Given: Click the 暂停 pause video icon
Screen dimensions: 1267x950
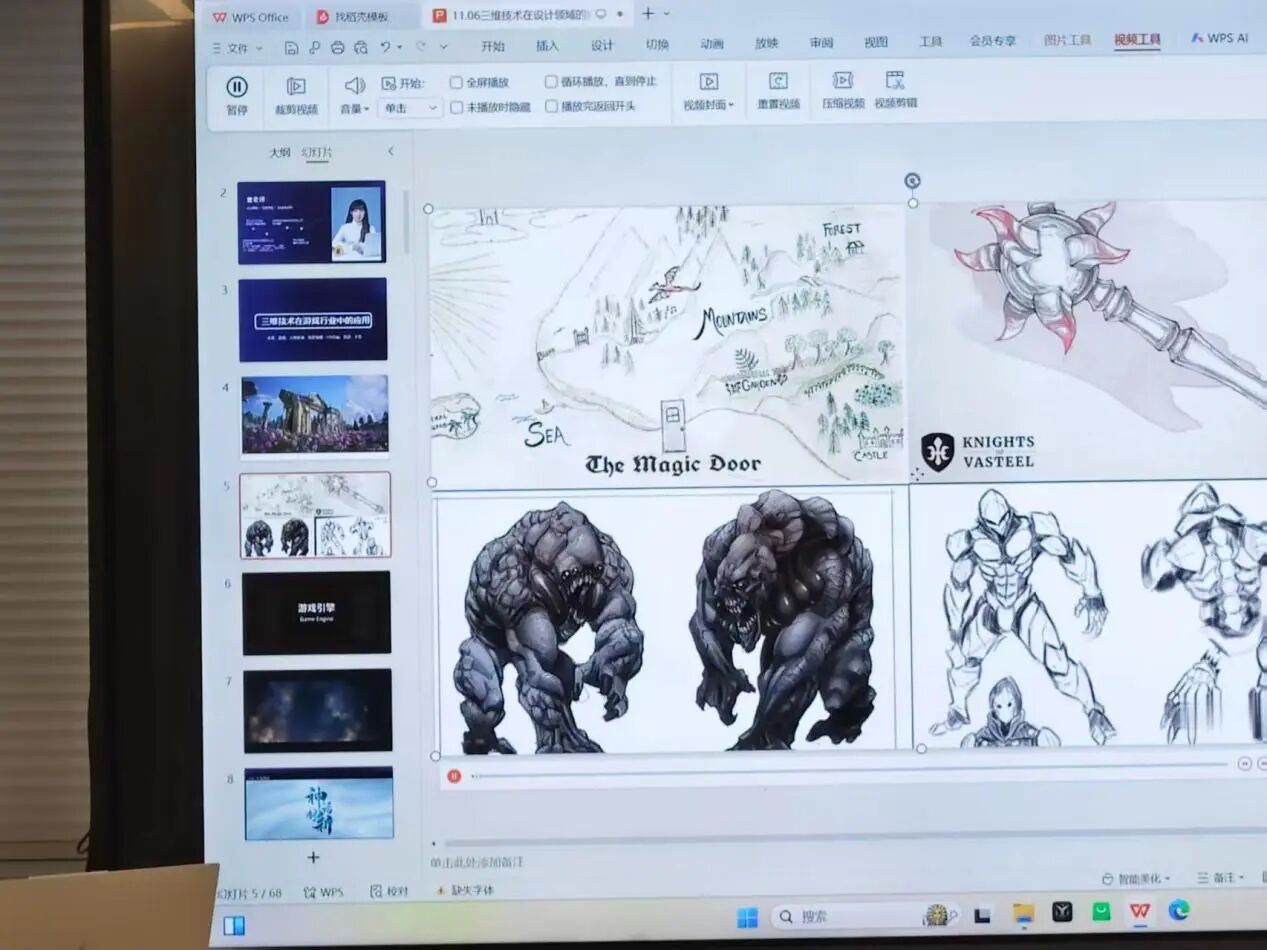Looking at the screenshot, I should (x=237, y=87).
